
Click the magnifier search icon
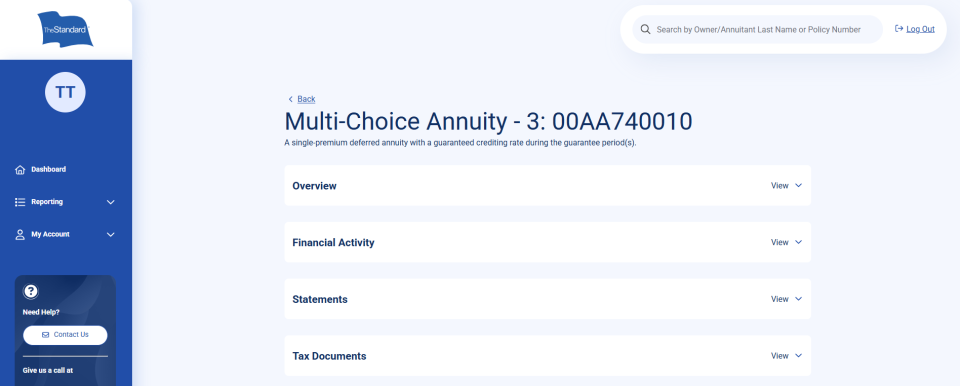[645, 29]
